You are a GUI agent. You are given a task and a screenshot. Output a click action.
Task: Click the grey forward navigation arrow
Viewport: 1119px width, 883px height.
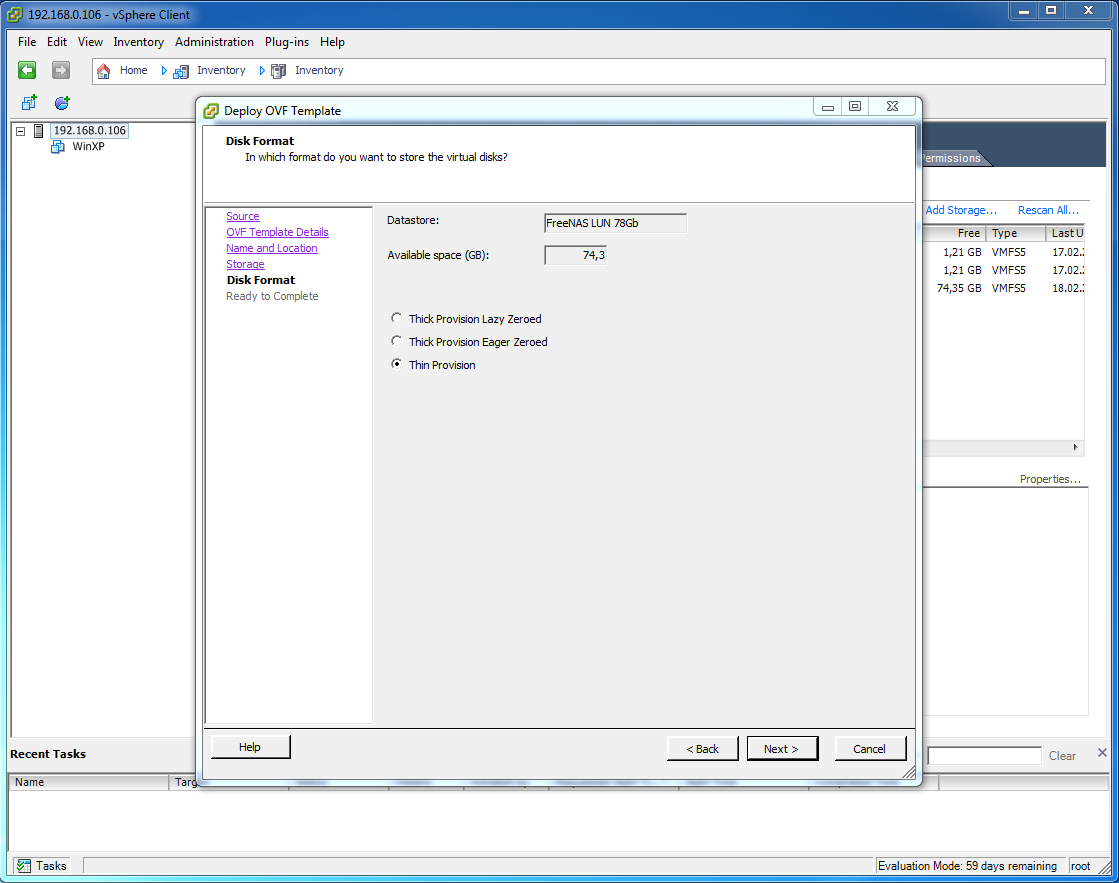61,70
